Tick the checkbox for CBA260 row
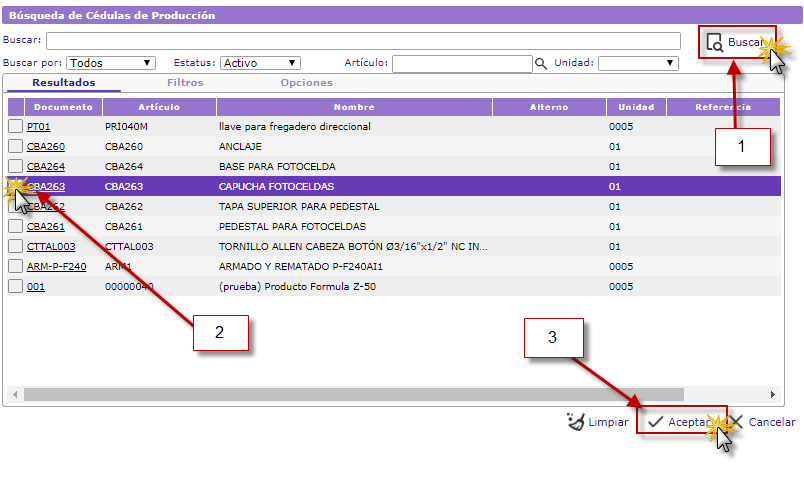Image resolution: width=804 pixels, height=481 pixels. (x=15, y=147)
